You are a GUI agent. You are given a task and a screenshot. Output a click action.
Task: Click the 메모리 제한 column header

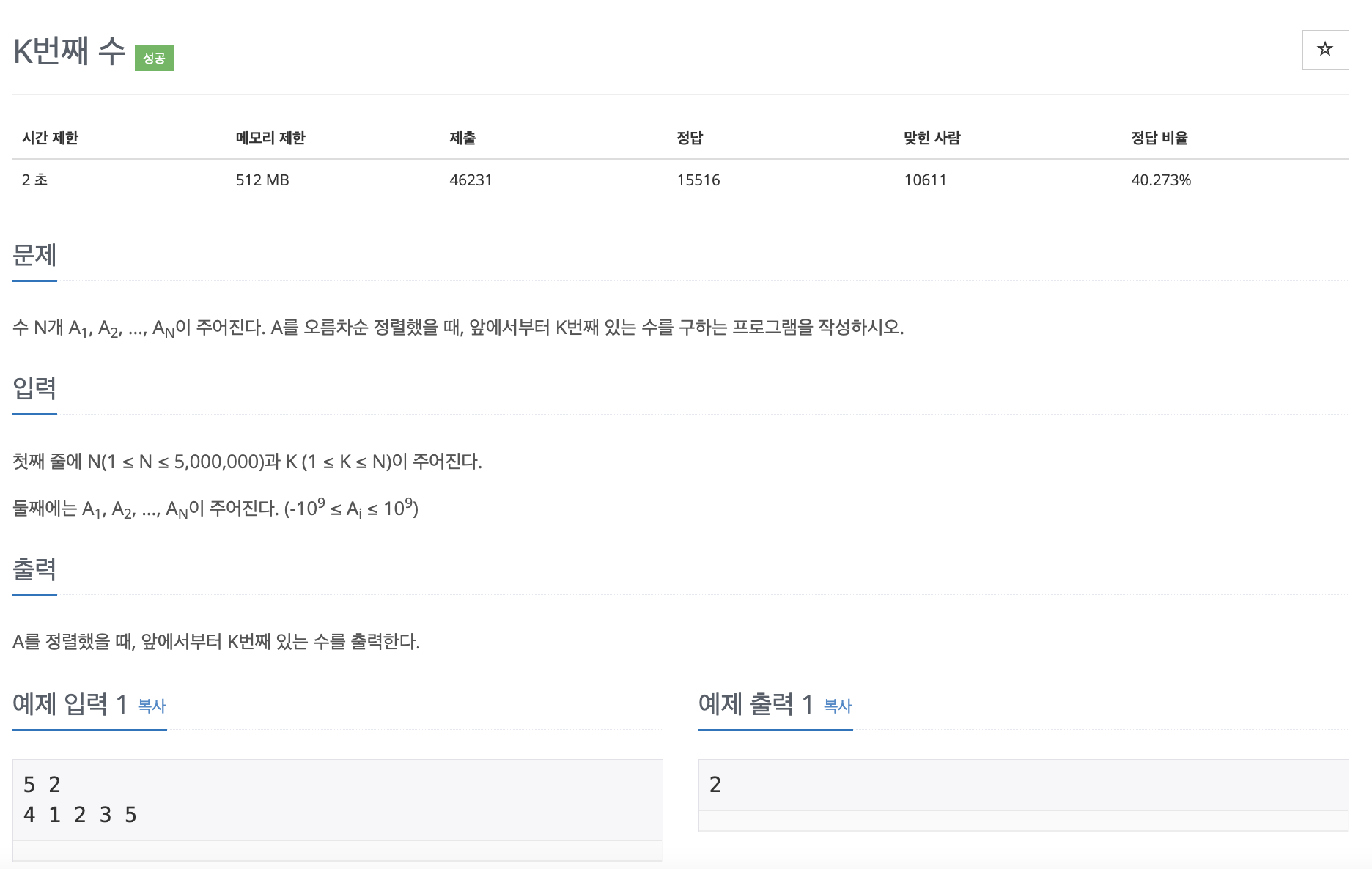(270, 138)
